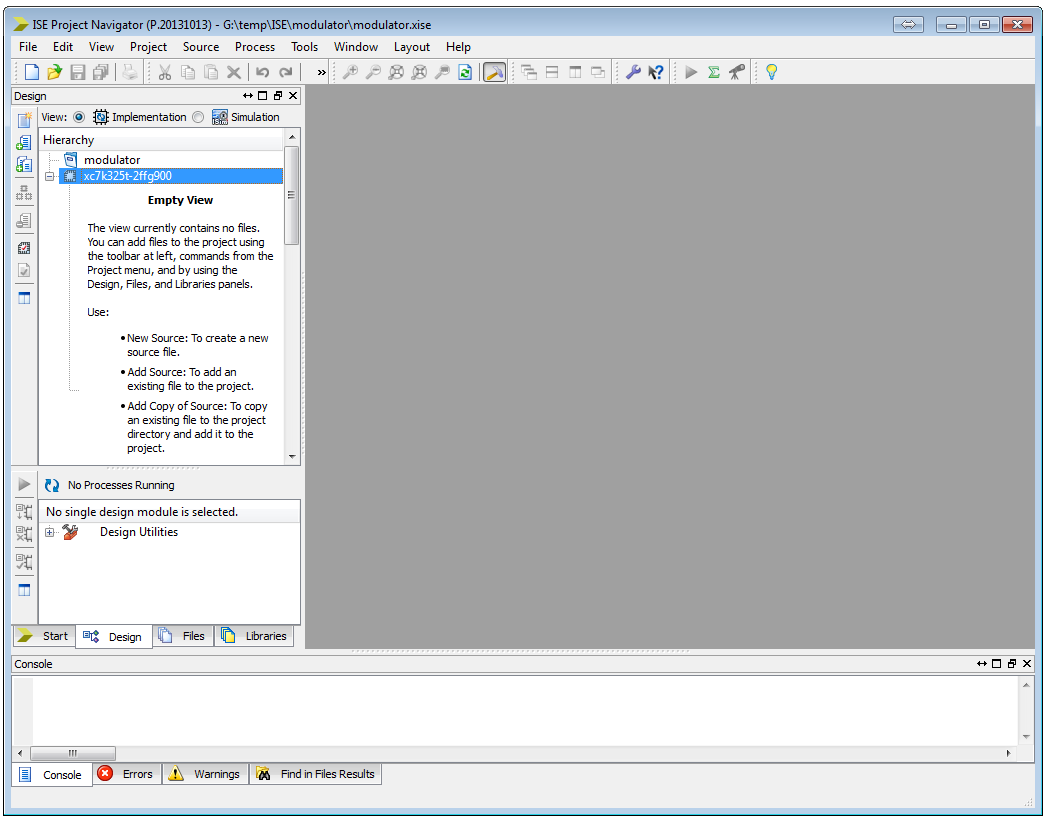Click the telescope toolbar icon
Image resolution: width=1048 pixels, height=820 pixels.
pyautogui.click(x=737, y=72)
